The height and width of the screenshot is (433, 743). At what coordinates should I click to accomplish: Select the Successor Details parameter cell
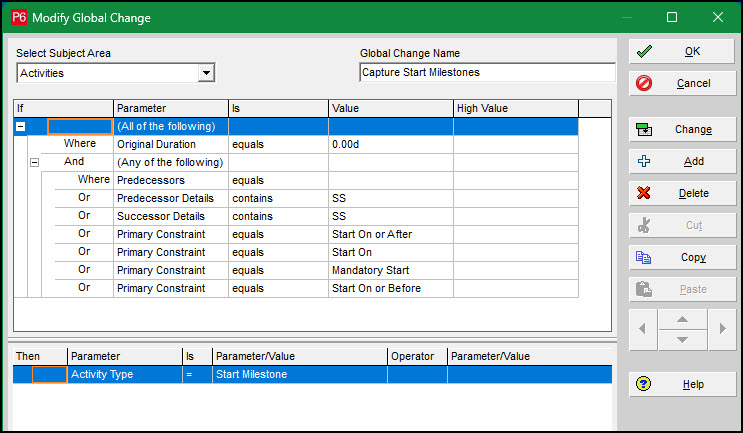pyautogui.click(x=171, y=216)
